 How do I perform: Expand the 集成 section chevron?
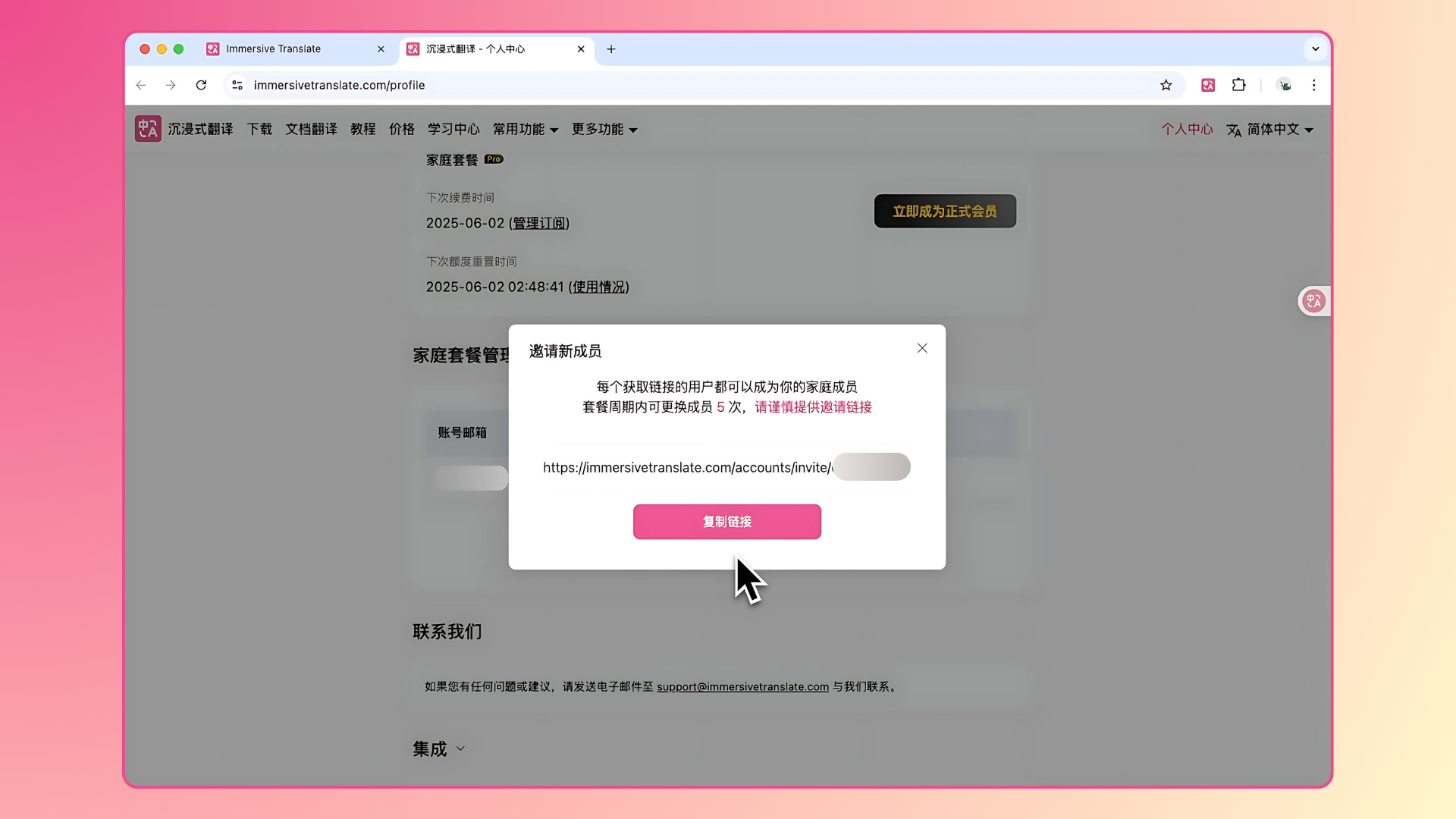460,749
